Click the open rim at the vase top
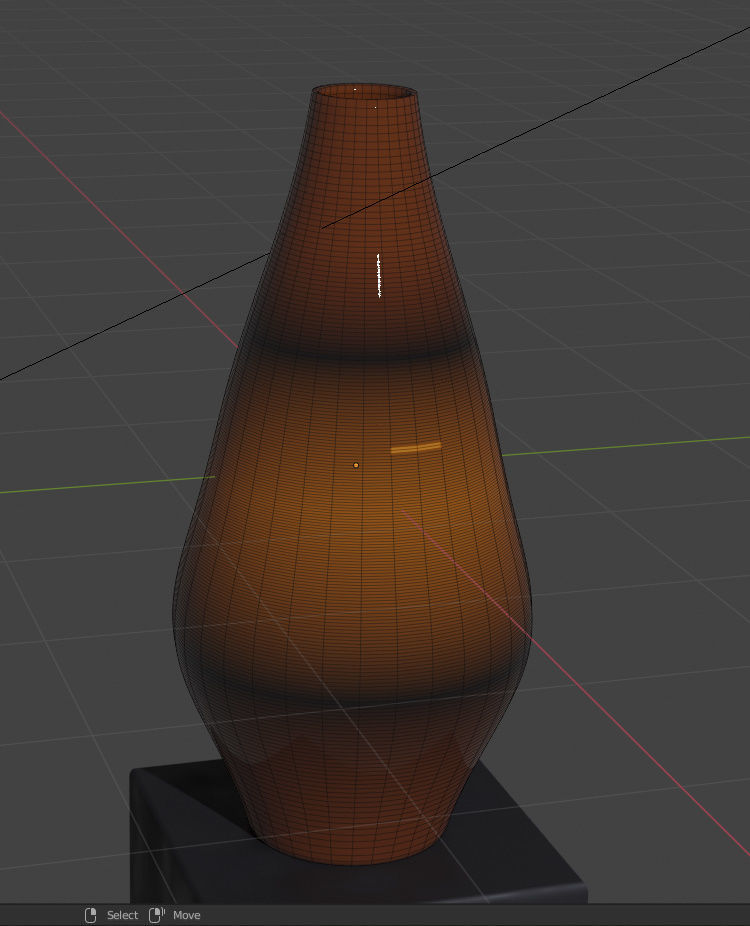The width and height of the screenshot is (750, 926). pos(364,93)
